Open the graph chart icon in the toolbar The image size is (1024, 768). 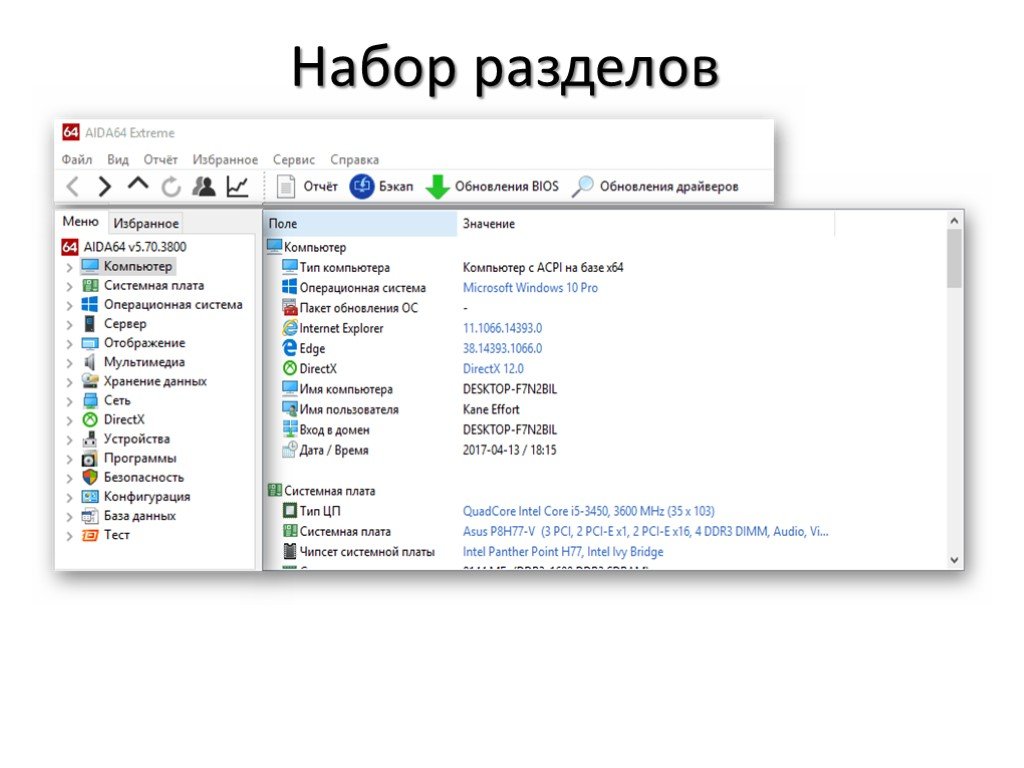[x=237, y=187]
